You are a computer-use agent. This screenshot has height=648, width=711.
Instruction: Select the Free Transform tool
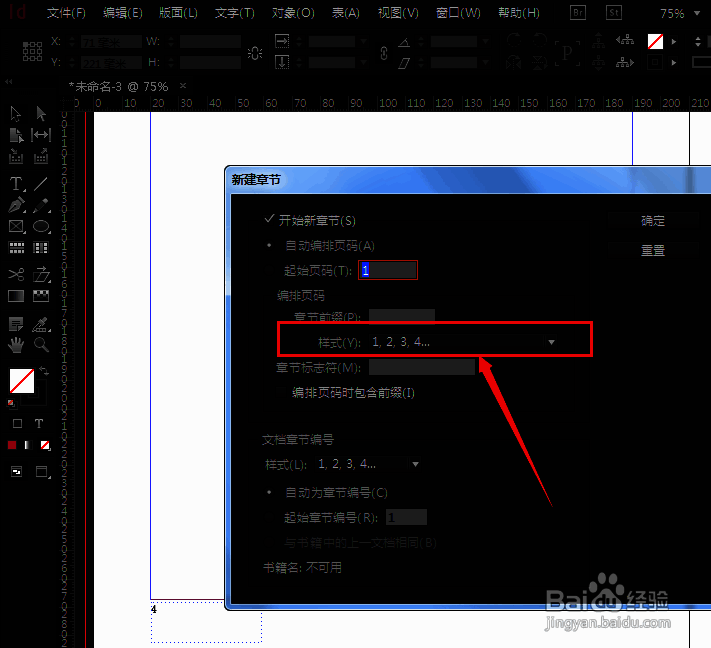coord(41,274)
